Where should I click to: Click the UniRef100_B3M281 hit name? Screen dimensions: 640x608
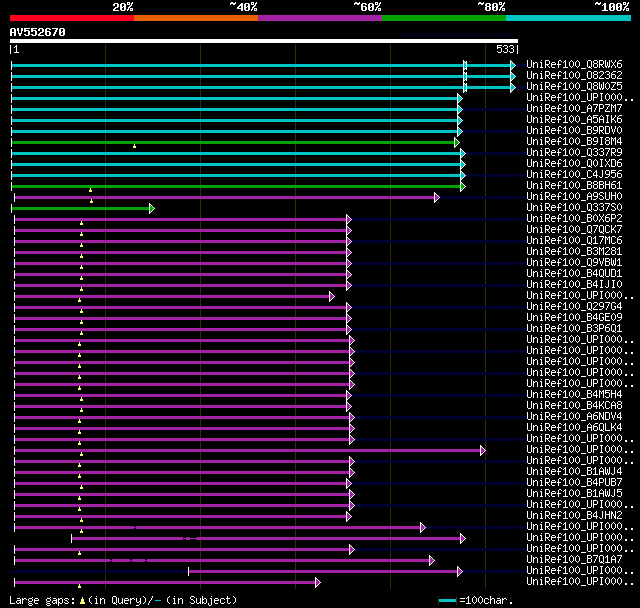[574, 252]
